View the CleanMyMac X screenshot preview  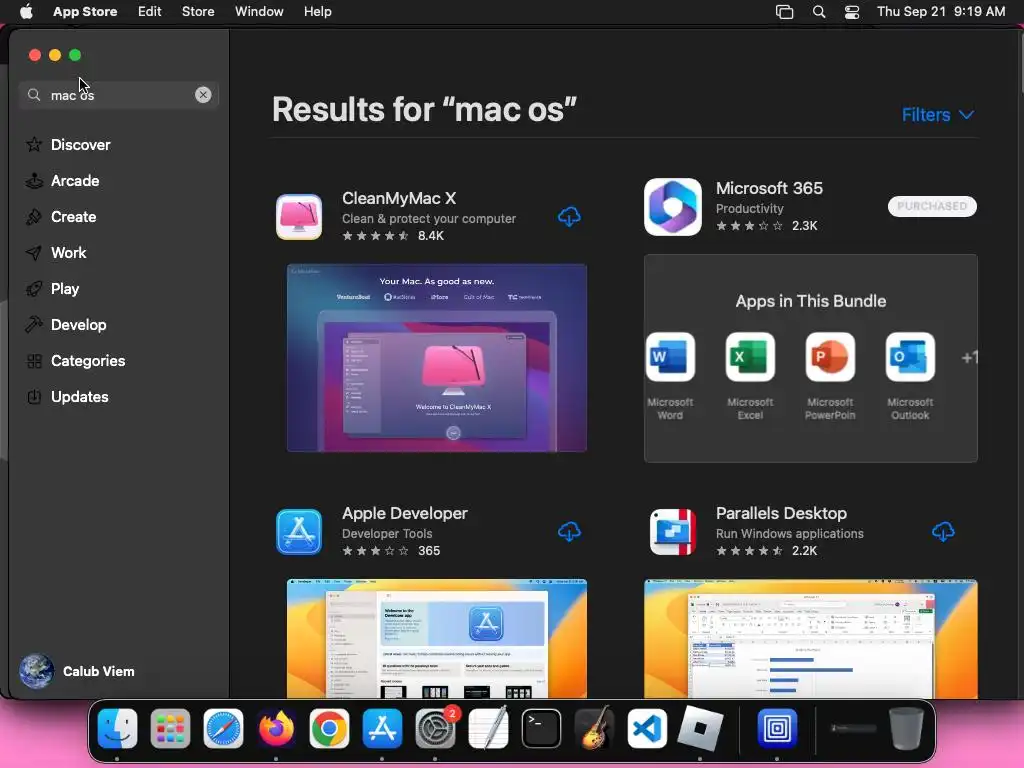(437, 358)
